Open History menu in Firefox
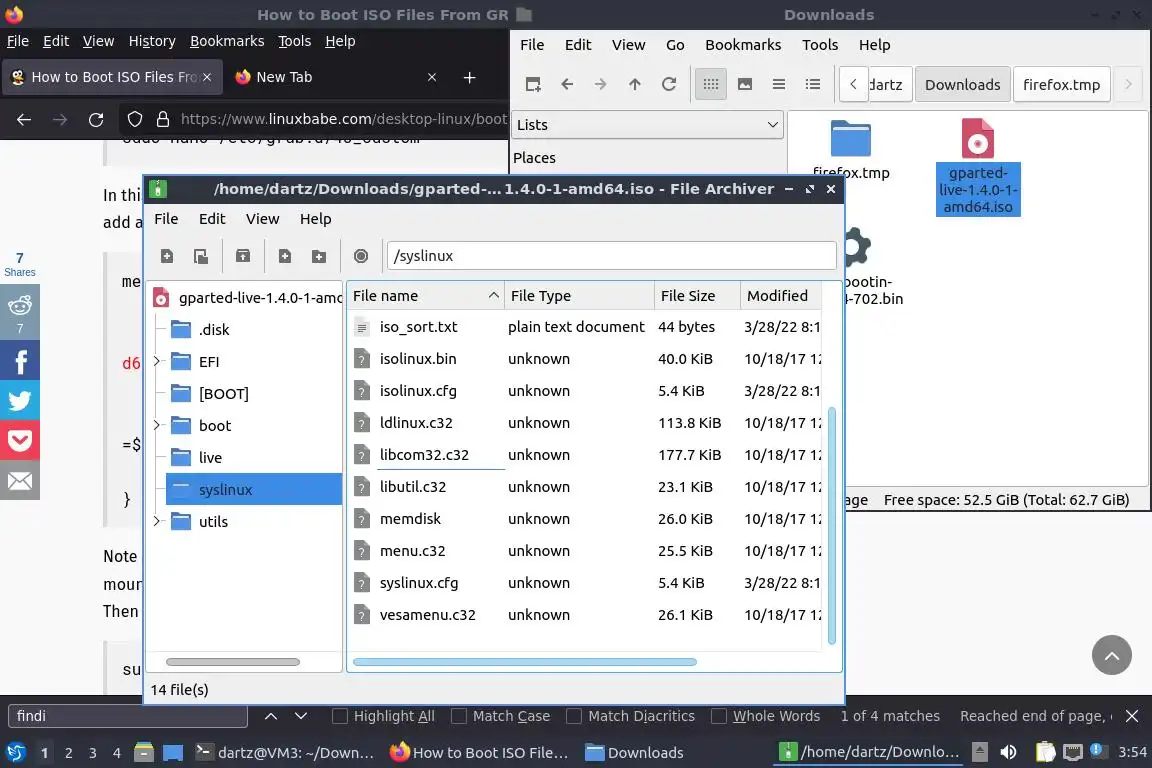The image size is (1152, 768). coord(152,41)
